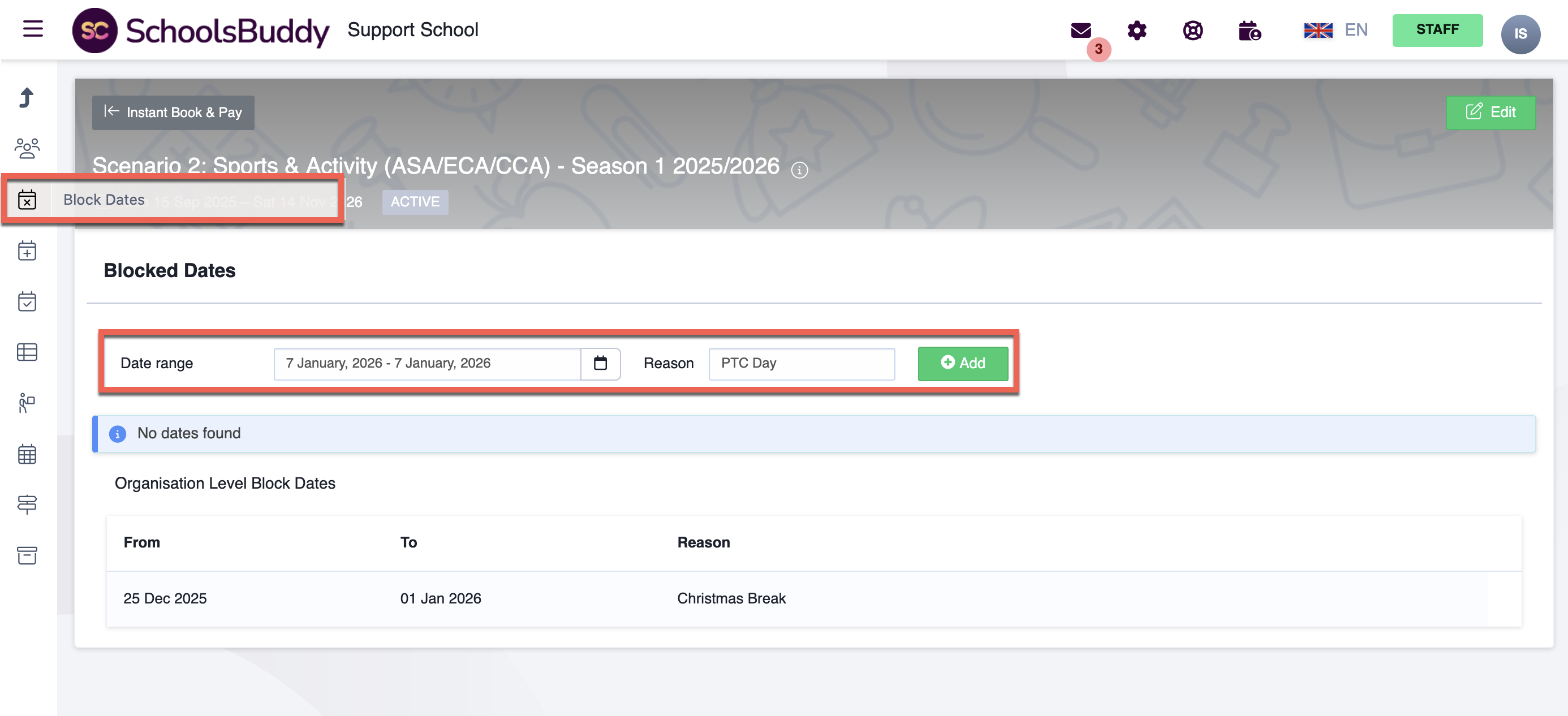This screenshot has width=1568, height=716.
Task: Click the people group sidebar icon
Action: [27, 148]
